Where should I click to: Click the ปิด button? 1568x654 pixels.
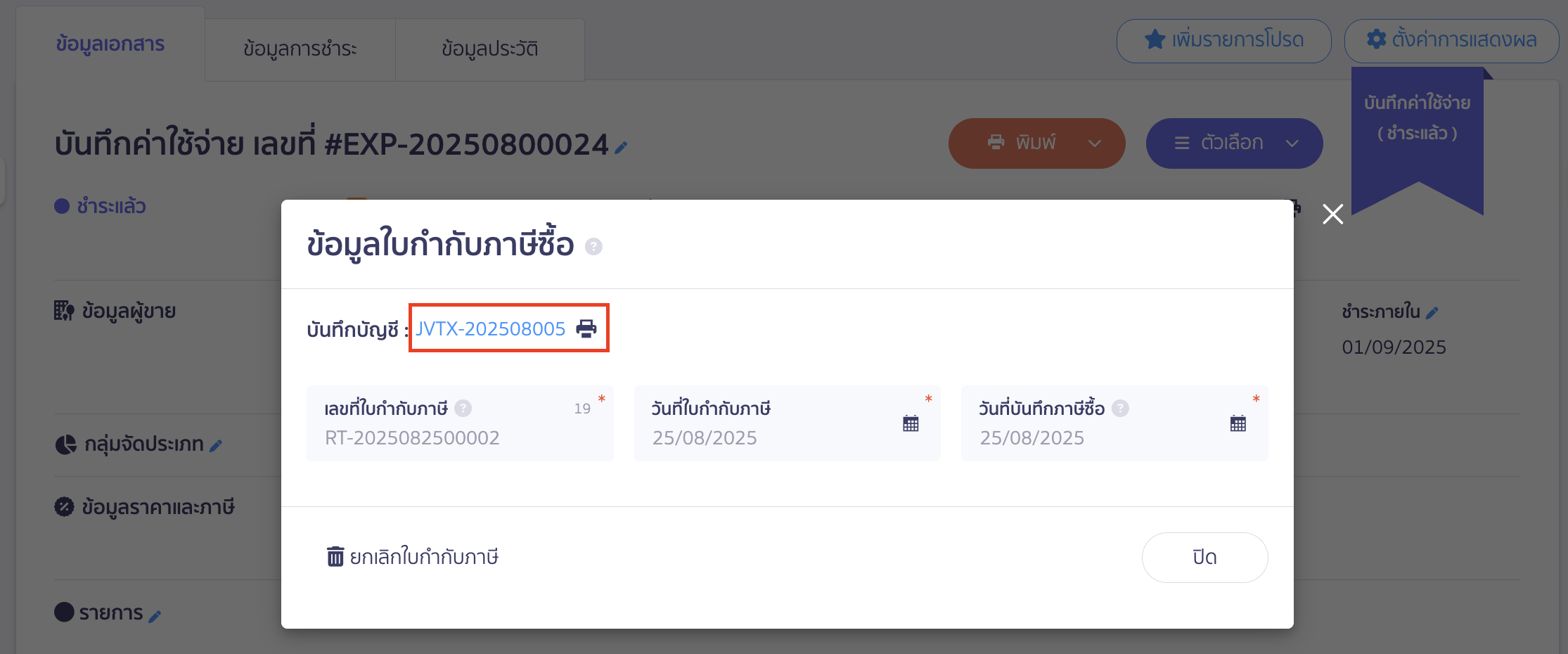pos(1204,558)
